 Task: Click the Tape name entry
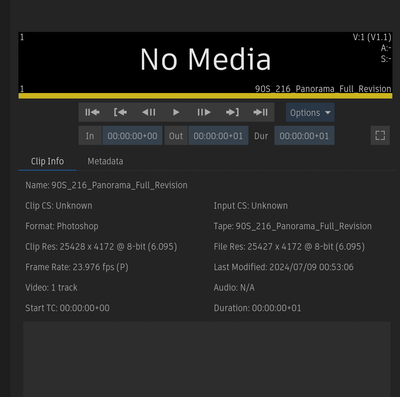[293, 226]
